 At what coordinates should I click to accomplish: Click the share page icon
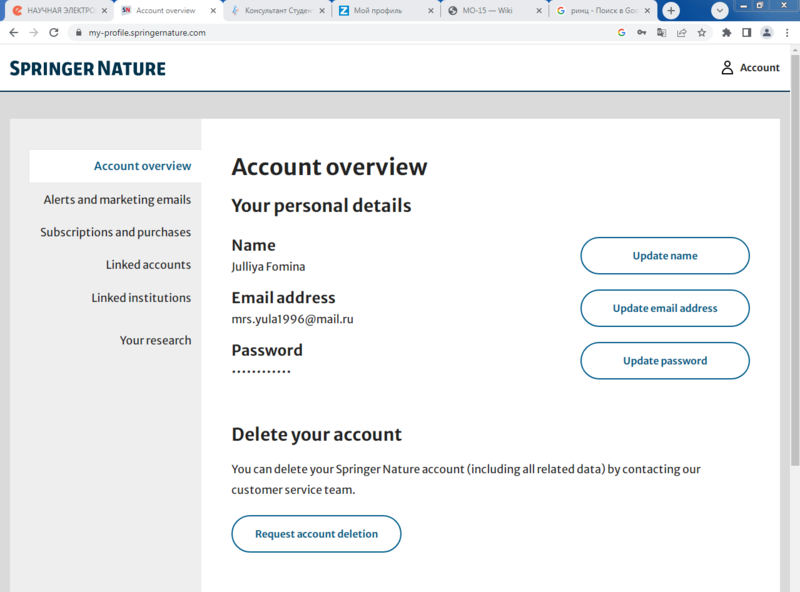click(682, 33)
